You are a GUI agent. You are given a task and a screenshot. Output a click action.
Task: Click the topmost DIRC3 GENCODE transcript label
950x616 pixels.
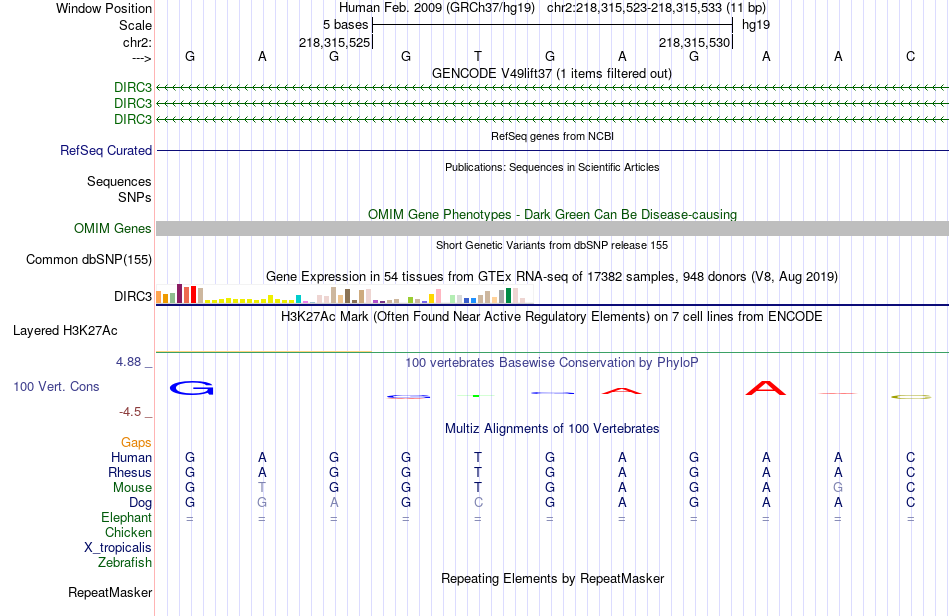[133, 87]
